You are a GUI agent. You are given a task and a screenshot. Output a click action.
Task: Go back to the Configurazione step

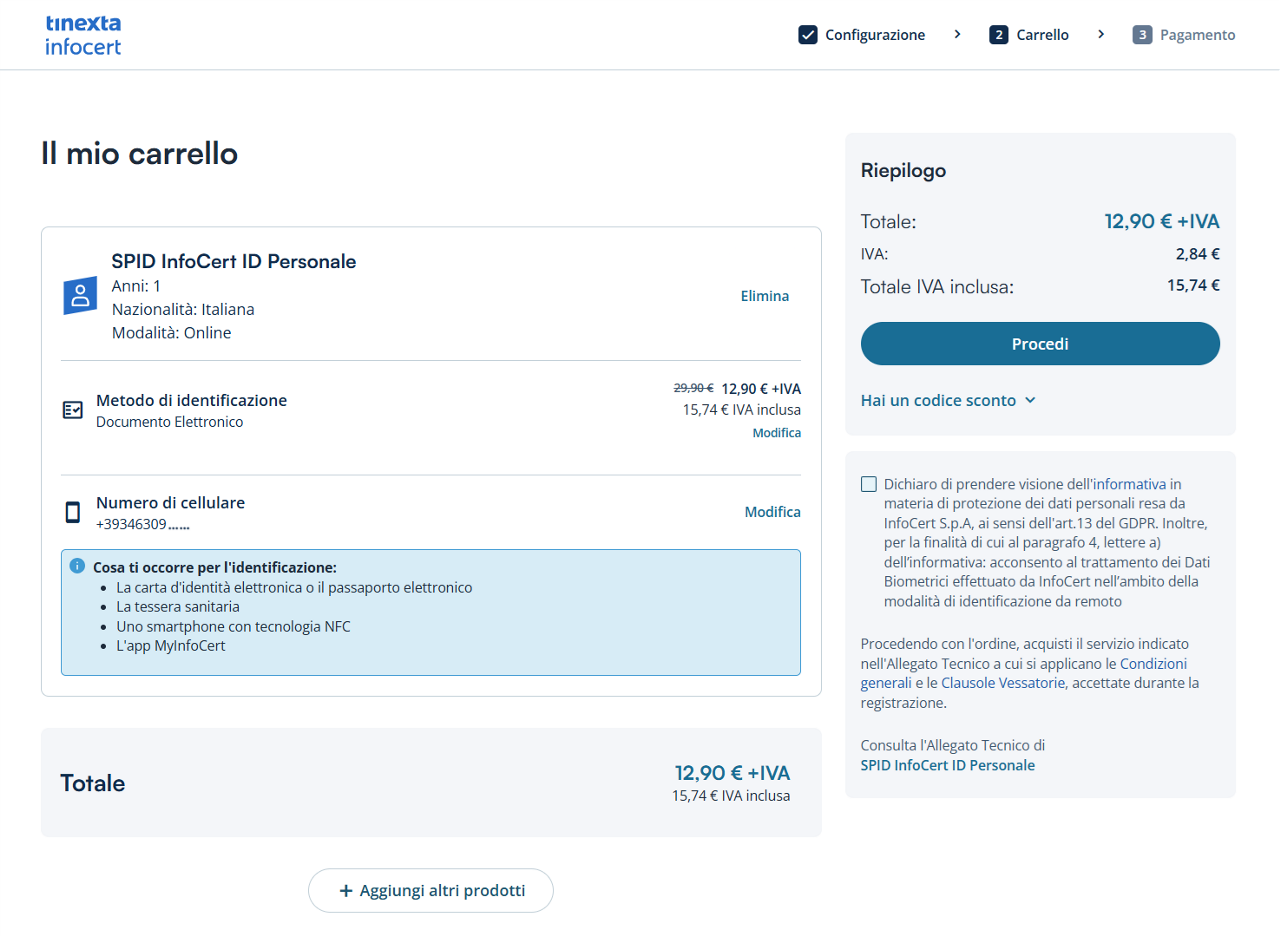(875, 35)
